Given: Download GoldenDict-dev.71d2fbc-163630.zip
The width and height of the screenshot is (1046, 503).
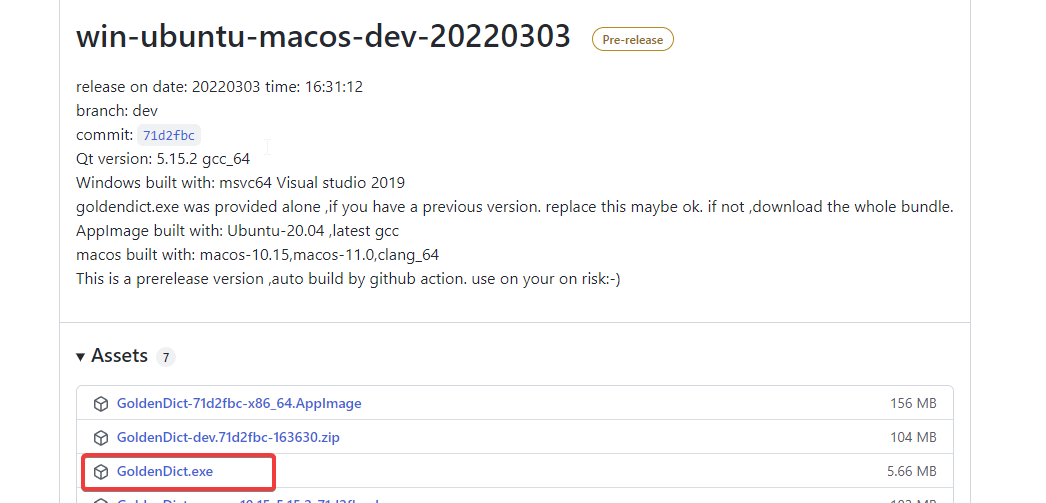Looking at the screenshot, I should 228,438.
